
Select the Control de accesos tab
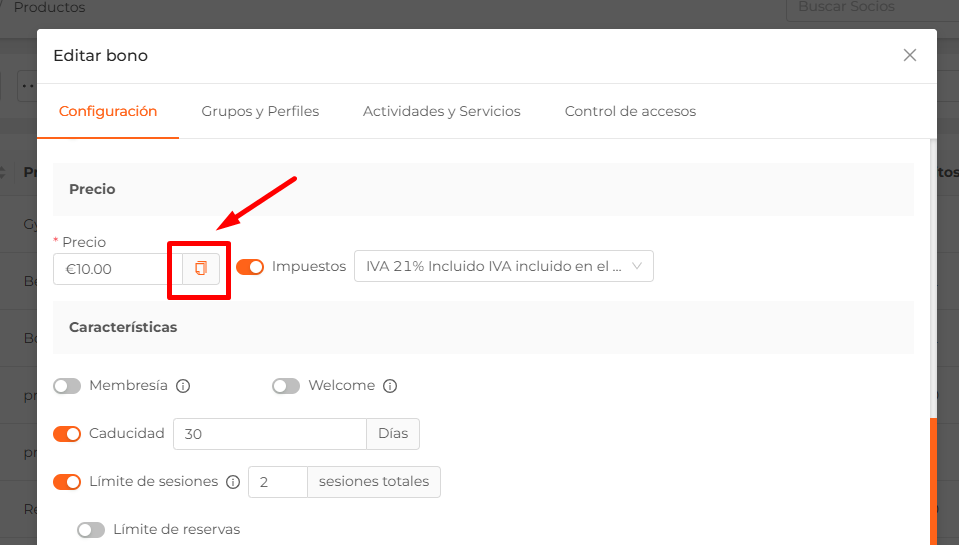pyautogui.click(x=630, y=111)
